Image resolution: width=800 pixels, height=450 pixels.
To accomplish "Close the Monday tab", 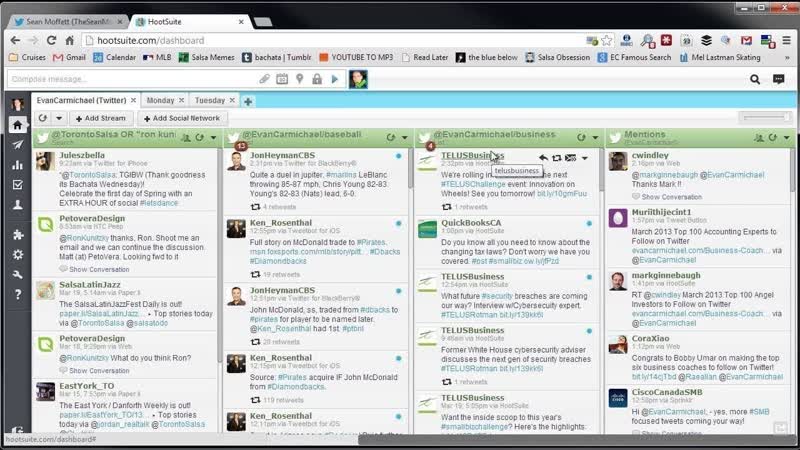I will tap(181, 101).
